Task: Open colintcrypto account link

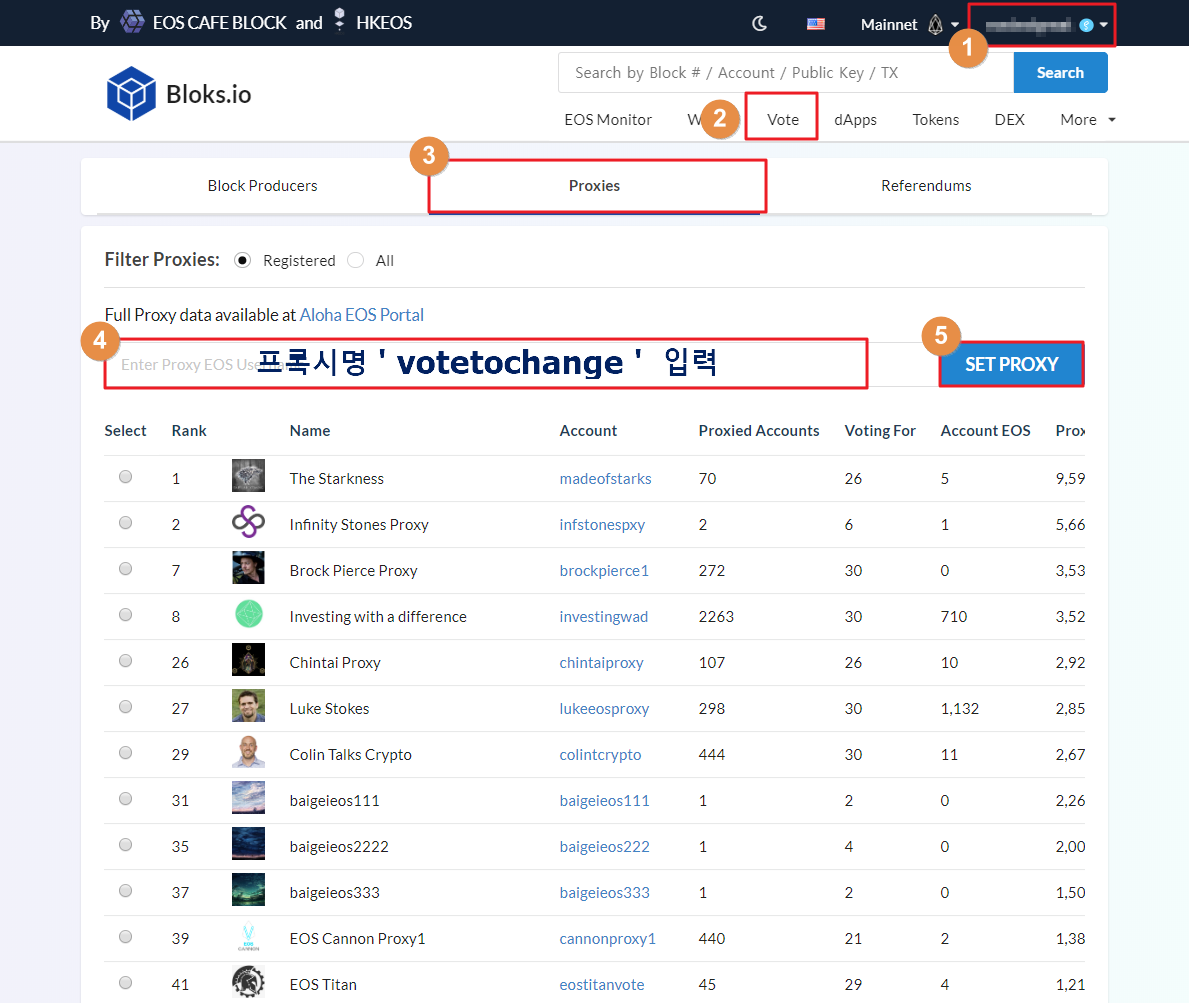Action: point(600,754)
